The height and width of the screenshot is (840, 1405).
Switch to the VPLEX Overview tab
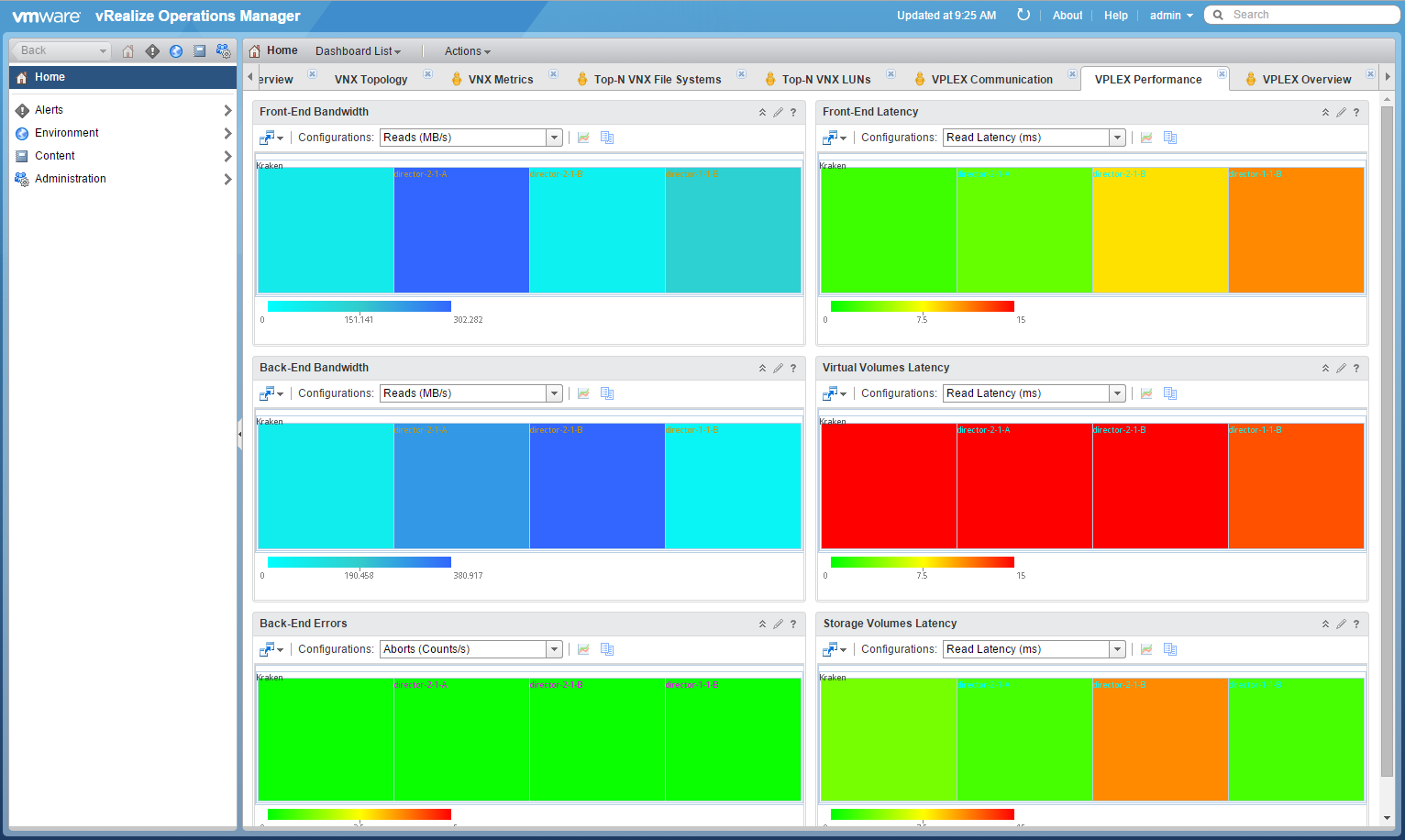[1306, 80]
